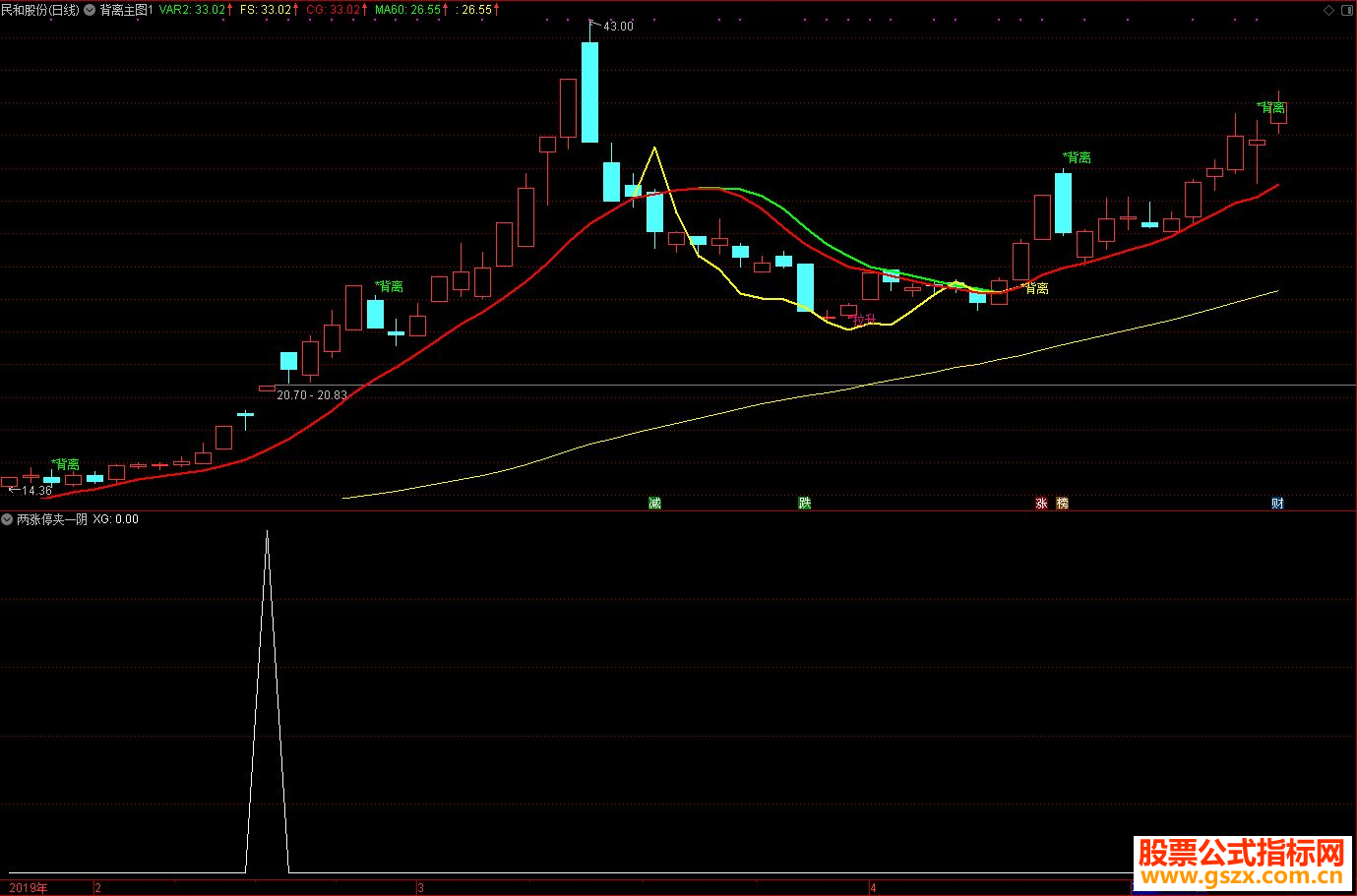Click the 20.70 - 20.83 gap label
This screenshot has width=1357, height=896.
[312, 395]
